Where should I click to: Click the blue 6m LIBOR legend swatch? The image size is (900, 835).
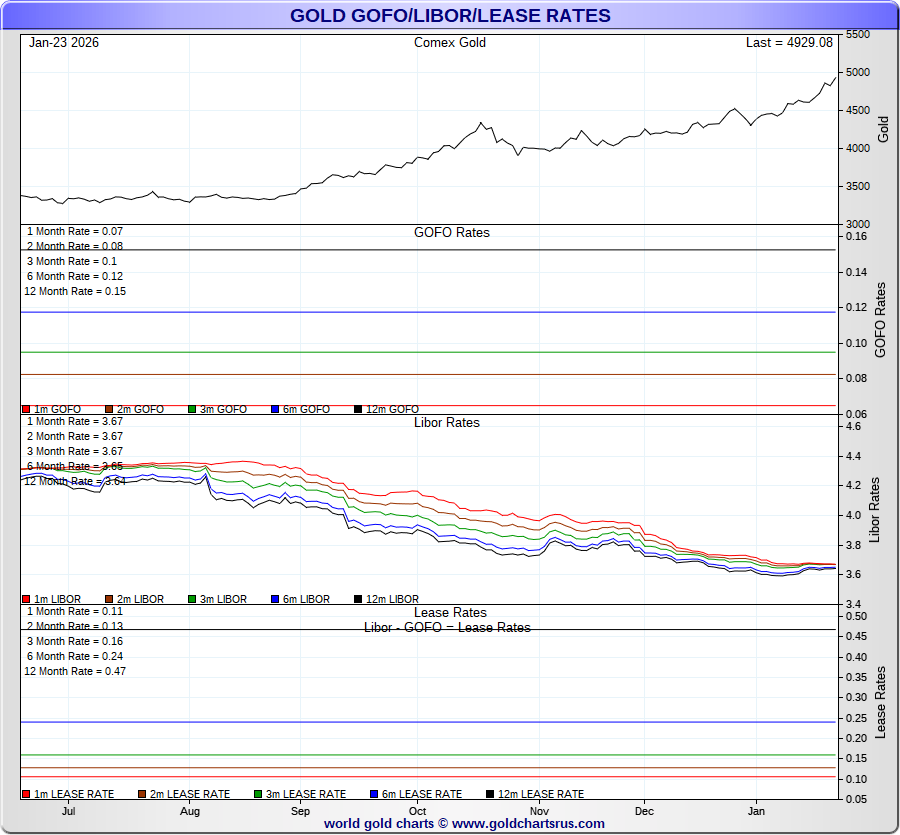(x=275, y=599)
